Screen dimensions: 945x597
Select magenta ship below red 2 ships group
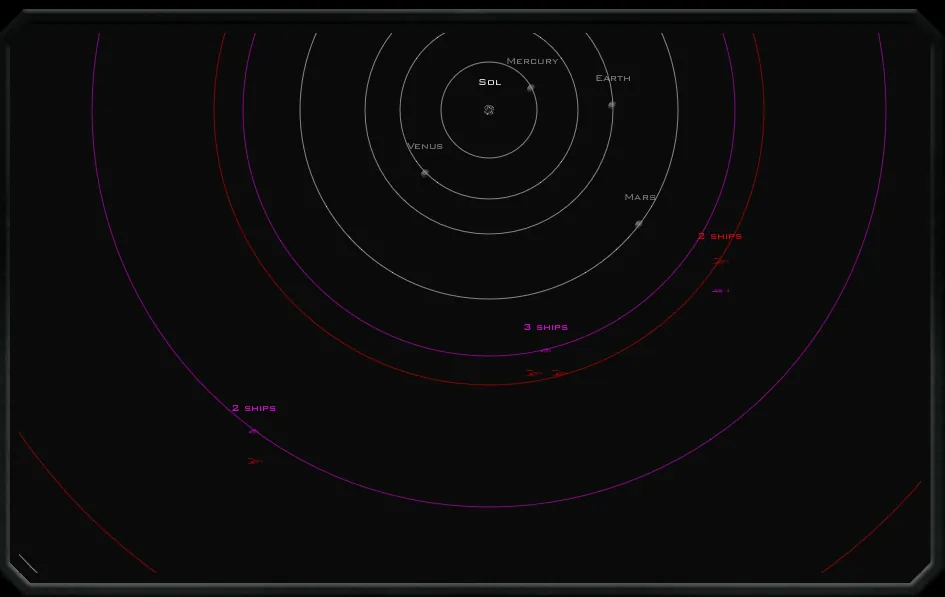pos(720,291)
